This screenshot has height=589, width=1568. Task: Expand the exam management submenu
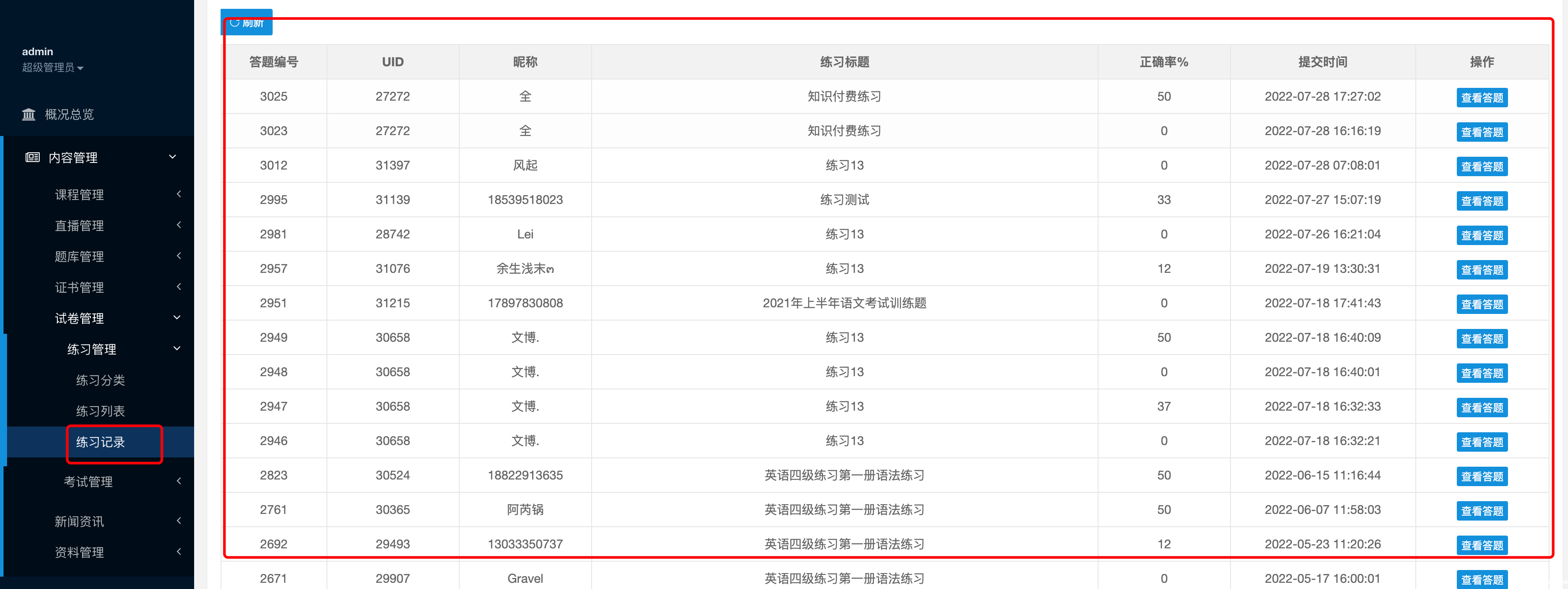point(178,481)
